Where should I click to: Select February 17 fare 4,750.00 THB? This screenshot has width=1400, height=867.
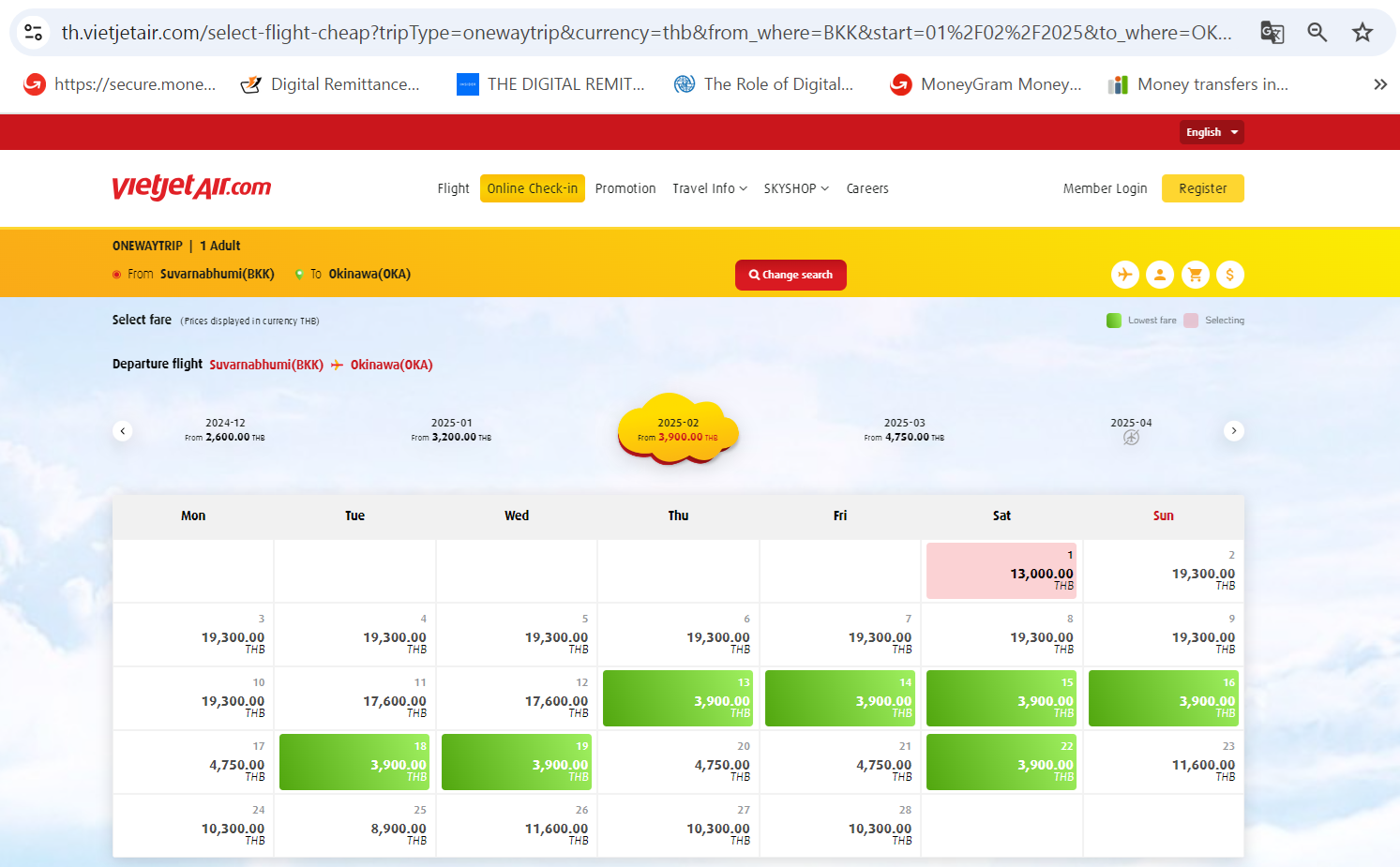click(193, 762)
